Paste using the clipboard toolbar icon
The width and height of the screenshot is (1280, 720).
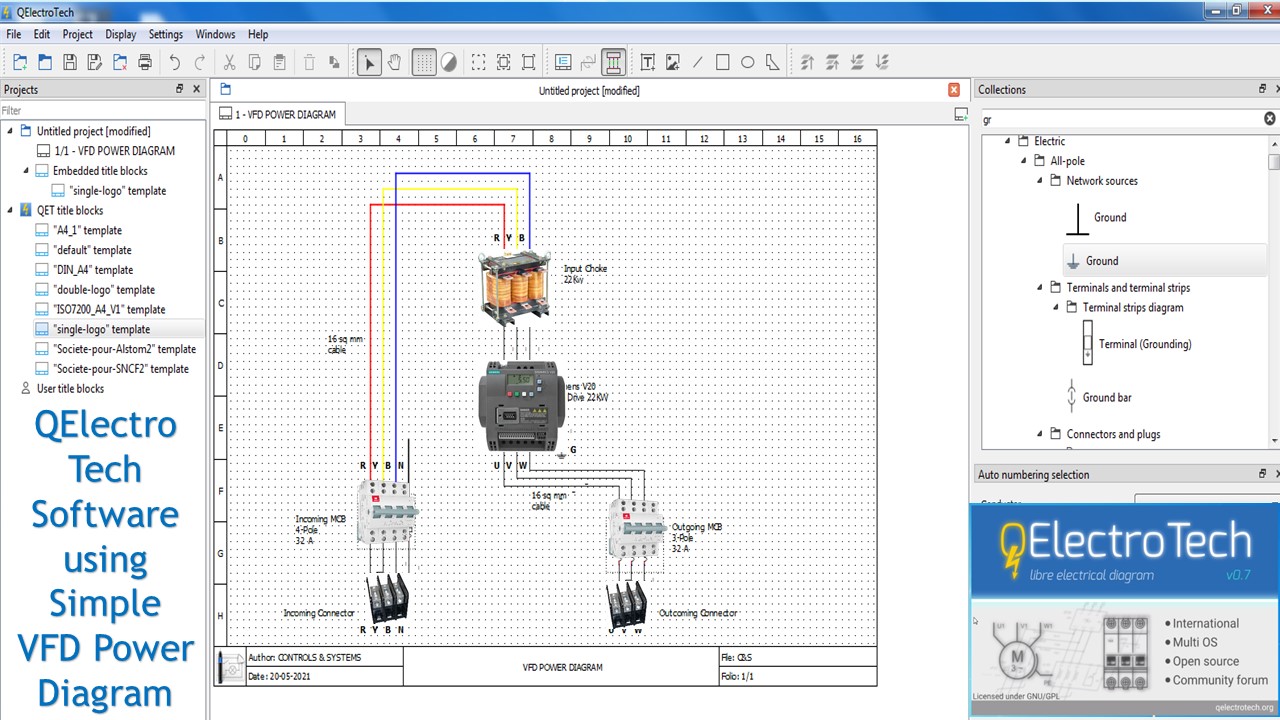(280, 62)
